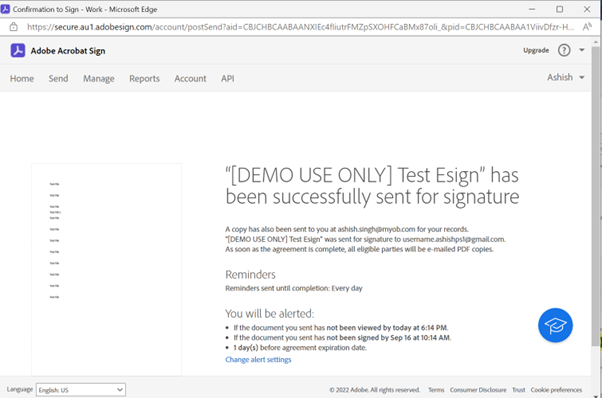This screenshot has width=602, height=398.
Task: Open the Send tab
Action: [58, 79]
